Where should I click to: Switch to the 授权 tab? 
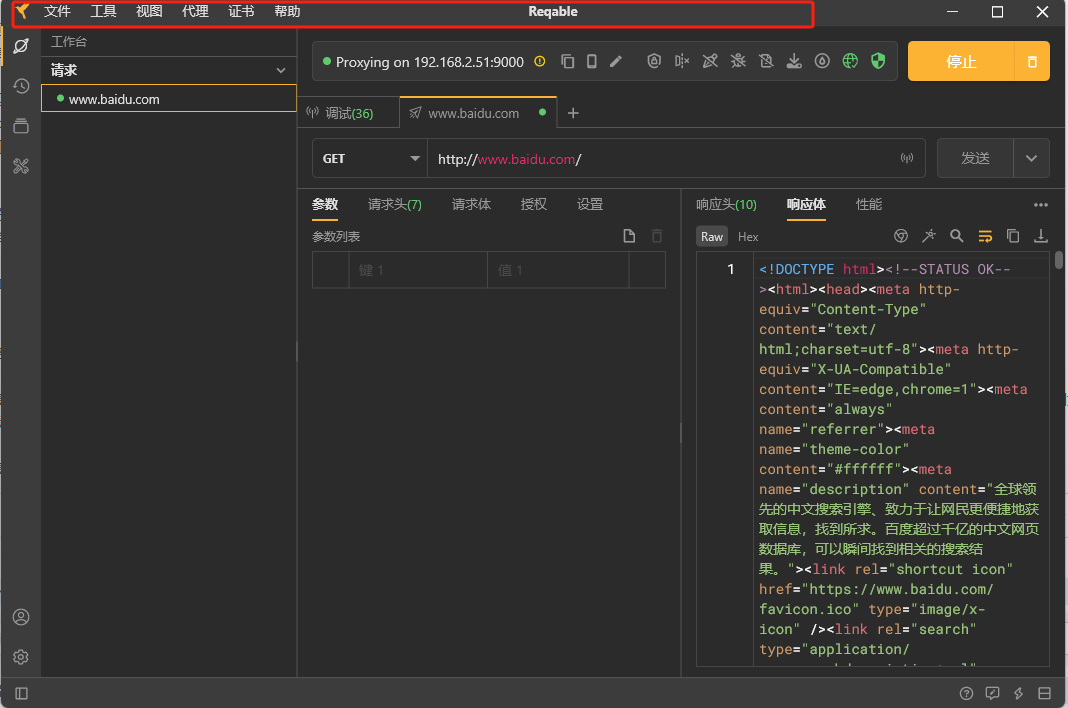[533, 204]
